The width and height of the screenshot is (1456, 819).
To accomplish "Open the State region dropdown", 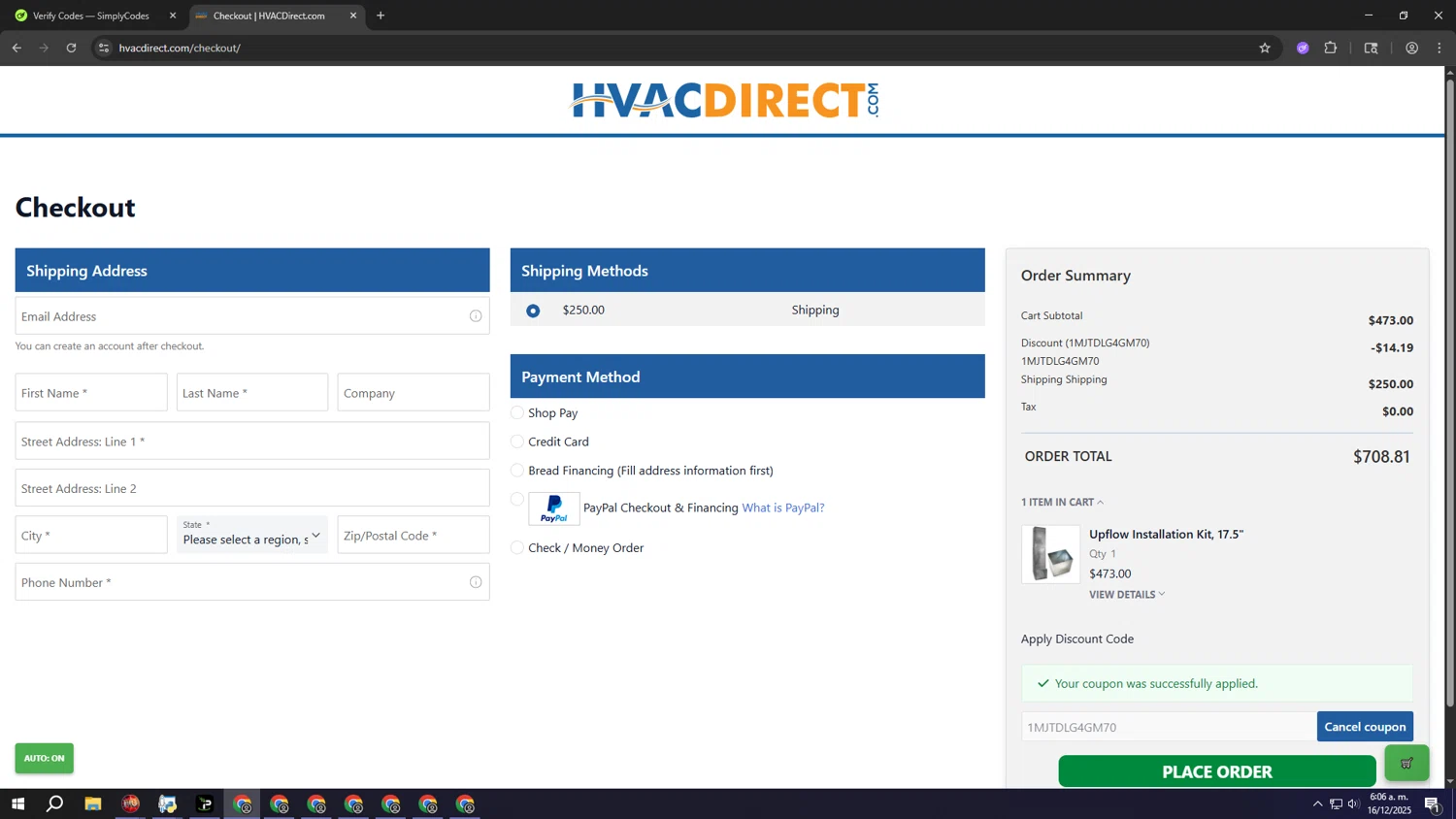I will click(x=252, y=535).
